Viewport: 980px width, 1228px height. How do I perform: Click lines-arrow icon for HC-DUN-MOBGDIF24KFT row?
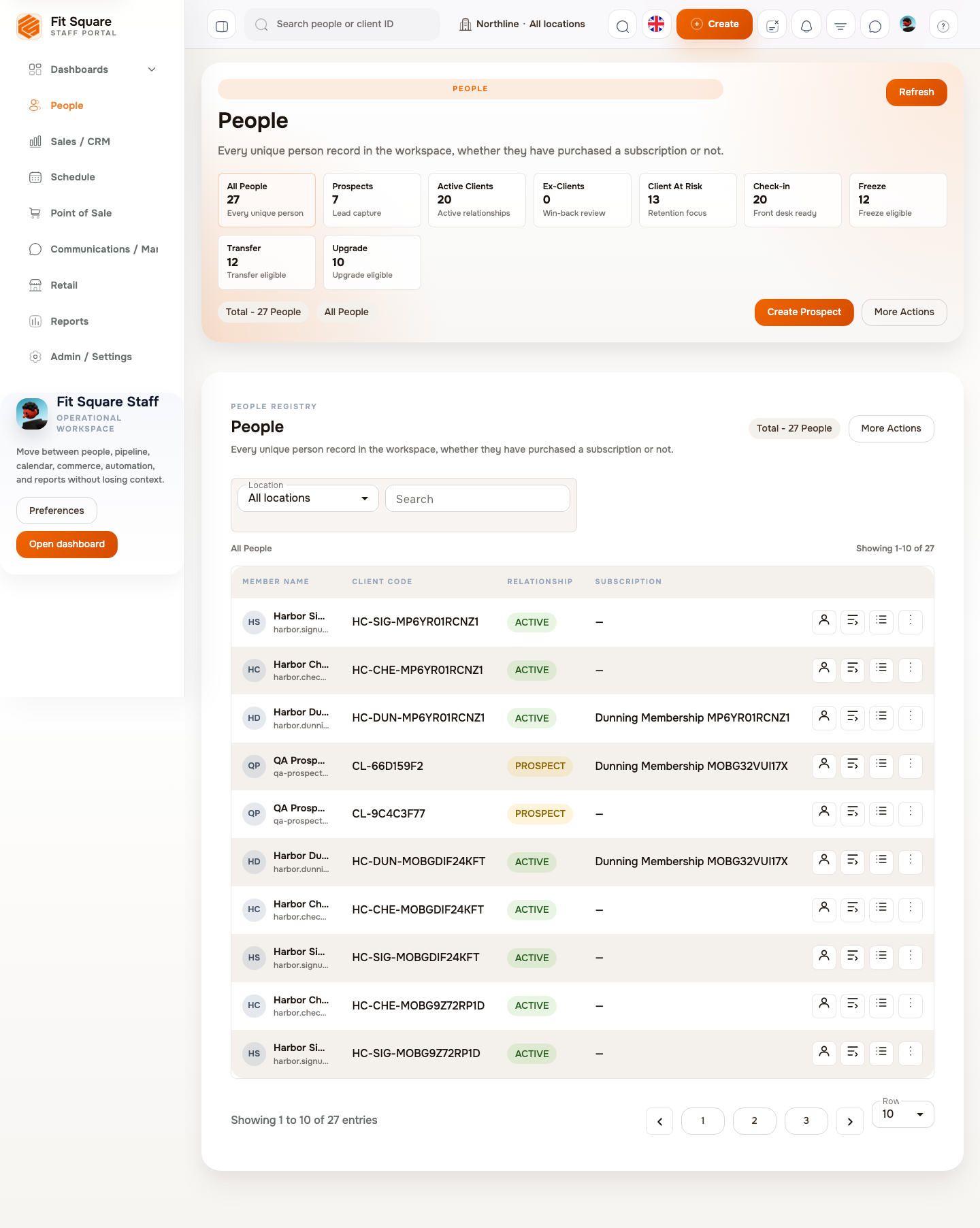coord(853,861)
